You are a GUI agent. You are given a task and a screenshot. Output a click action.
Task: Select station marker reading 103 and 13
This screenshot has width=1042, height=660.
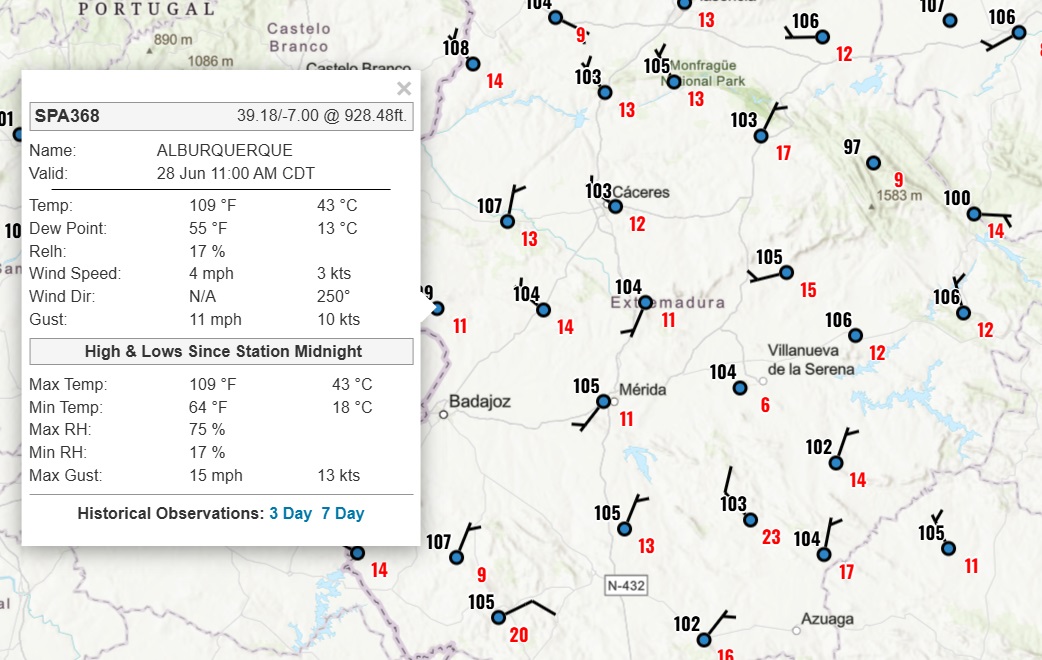(605, 92)
